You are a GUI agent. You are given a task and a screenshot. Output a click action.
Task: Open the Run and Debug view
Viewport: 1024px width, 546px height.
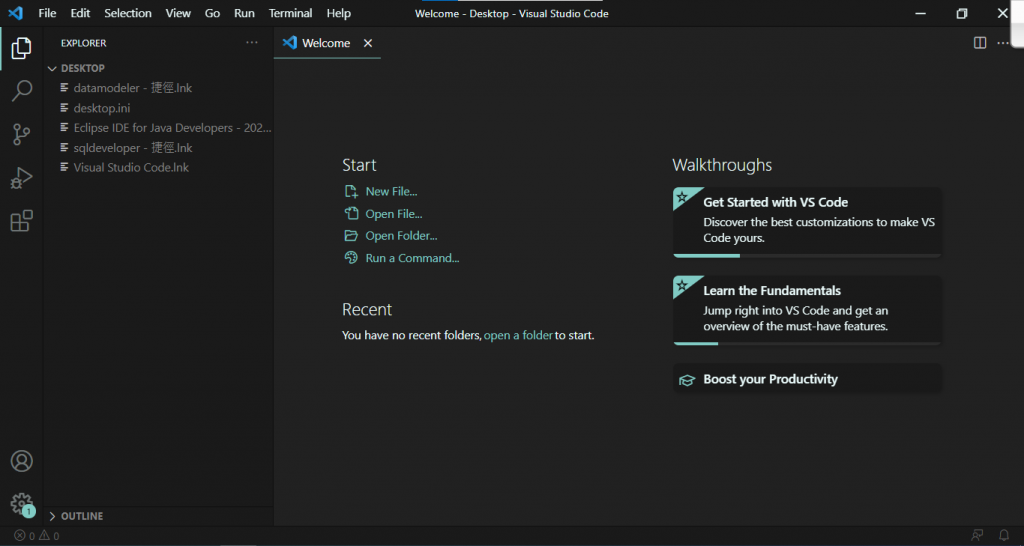click(x=22, y=178)
